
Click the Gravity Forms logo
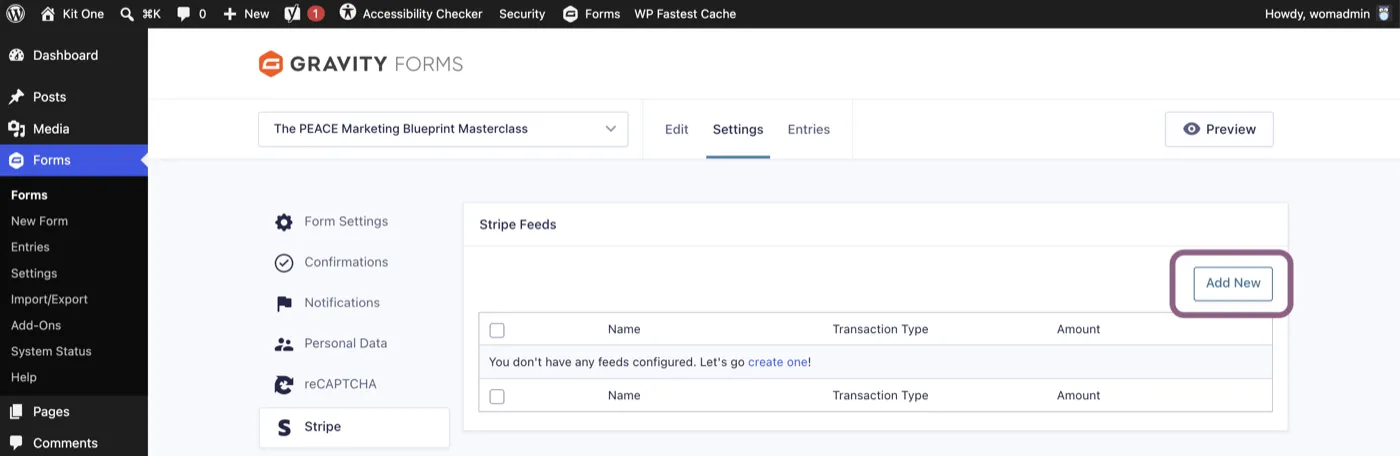click(361, 64)
